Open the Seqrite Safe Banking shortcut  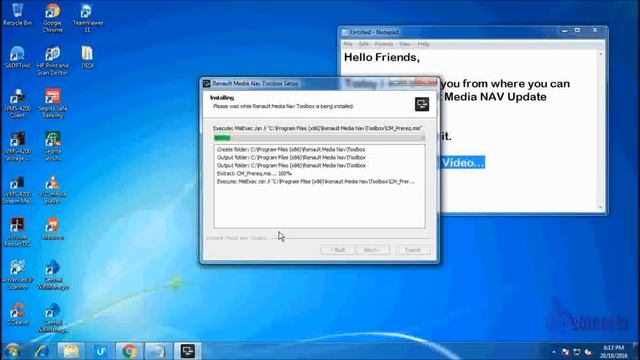click(52, 104)
